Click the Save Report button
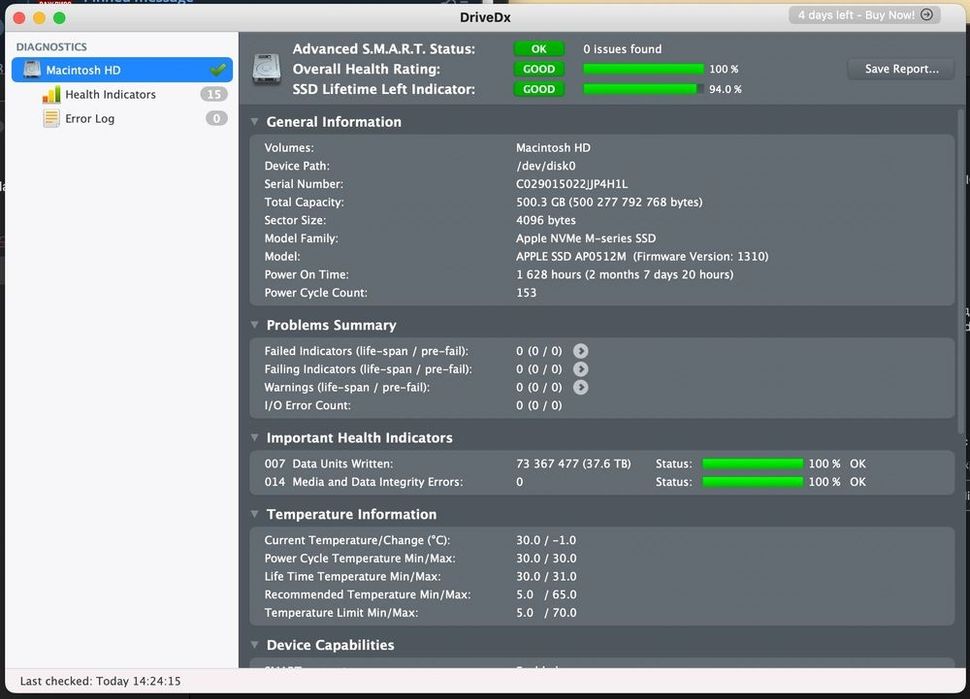The width and height of the screenshot is (970, 699). point(901,69)
